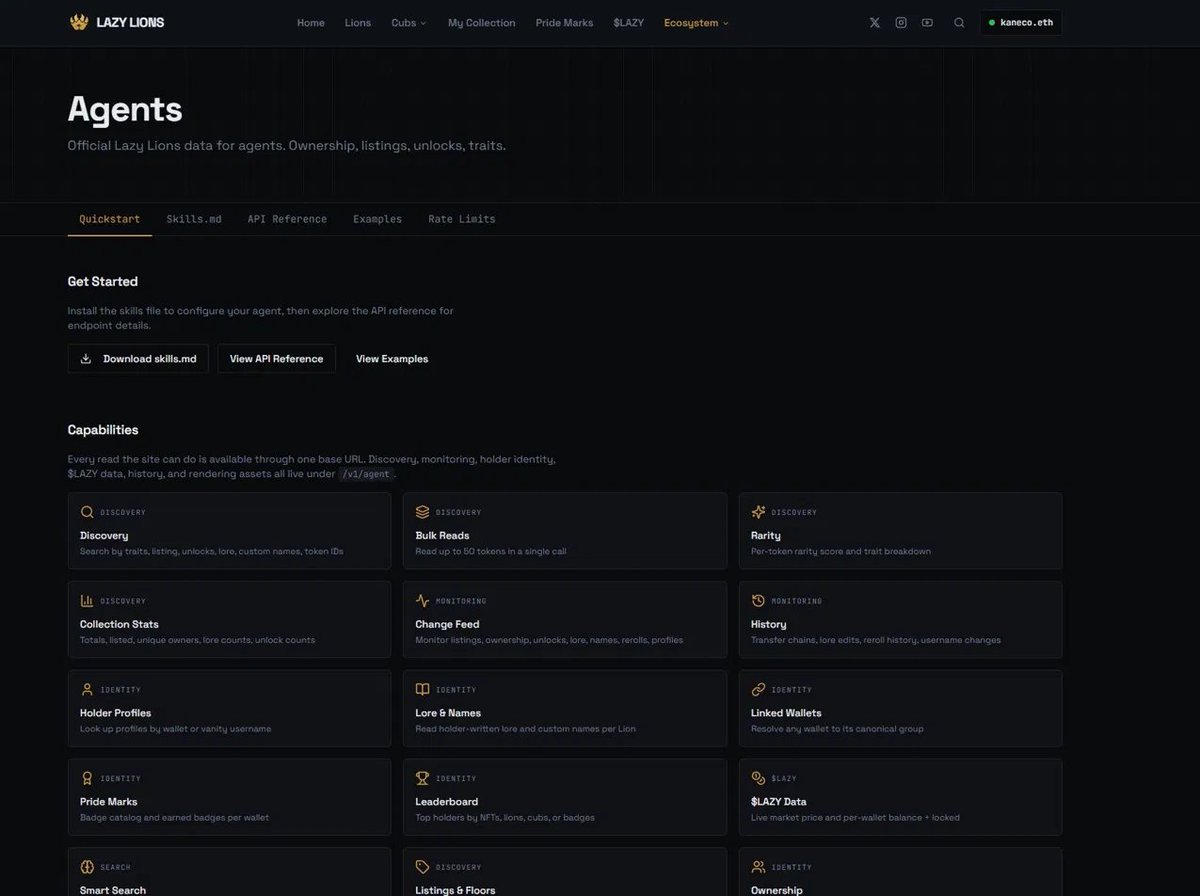Image resolution: width=1200 pixels, height=896 pixels.
Task: Click the Capabilities section heading
Action: click(x=103, y=430)
